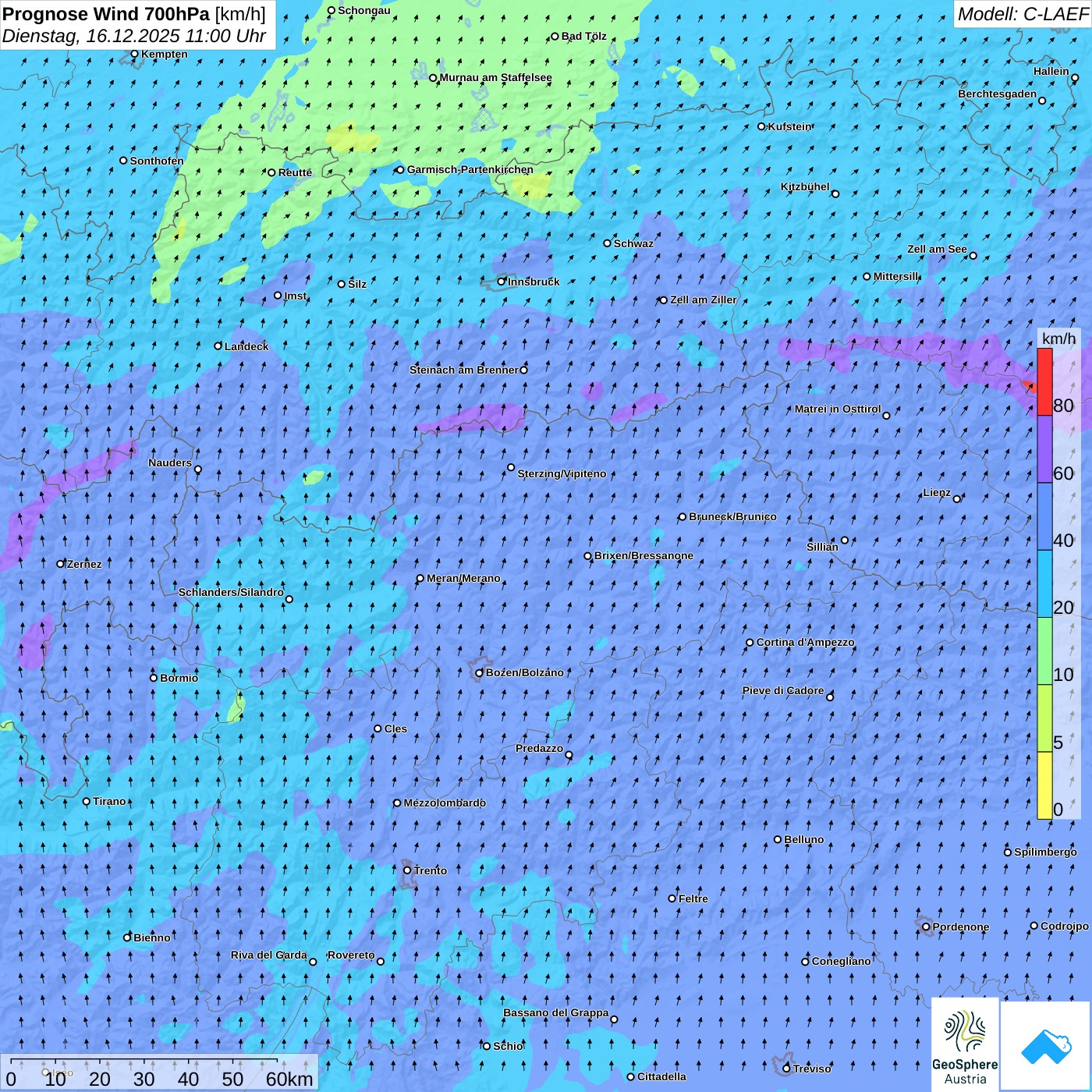Click the 'Schwaz' label
This screenshot has width=1092, height=1092.
point(633,243)
